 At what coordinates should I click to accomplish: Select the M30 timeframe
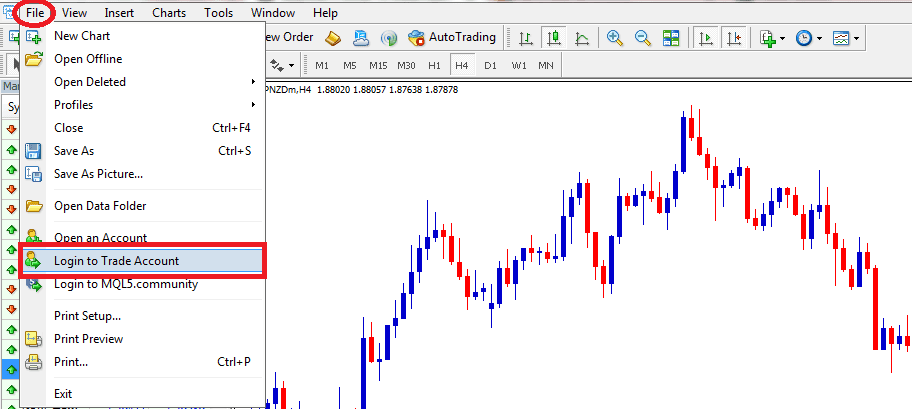tap(406, 65)
